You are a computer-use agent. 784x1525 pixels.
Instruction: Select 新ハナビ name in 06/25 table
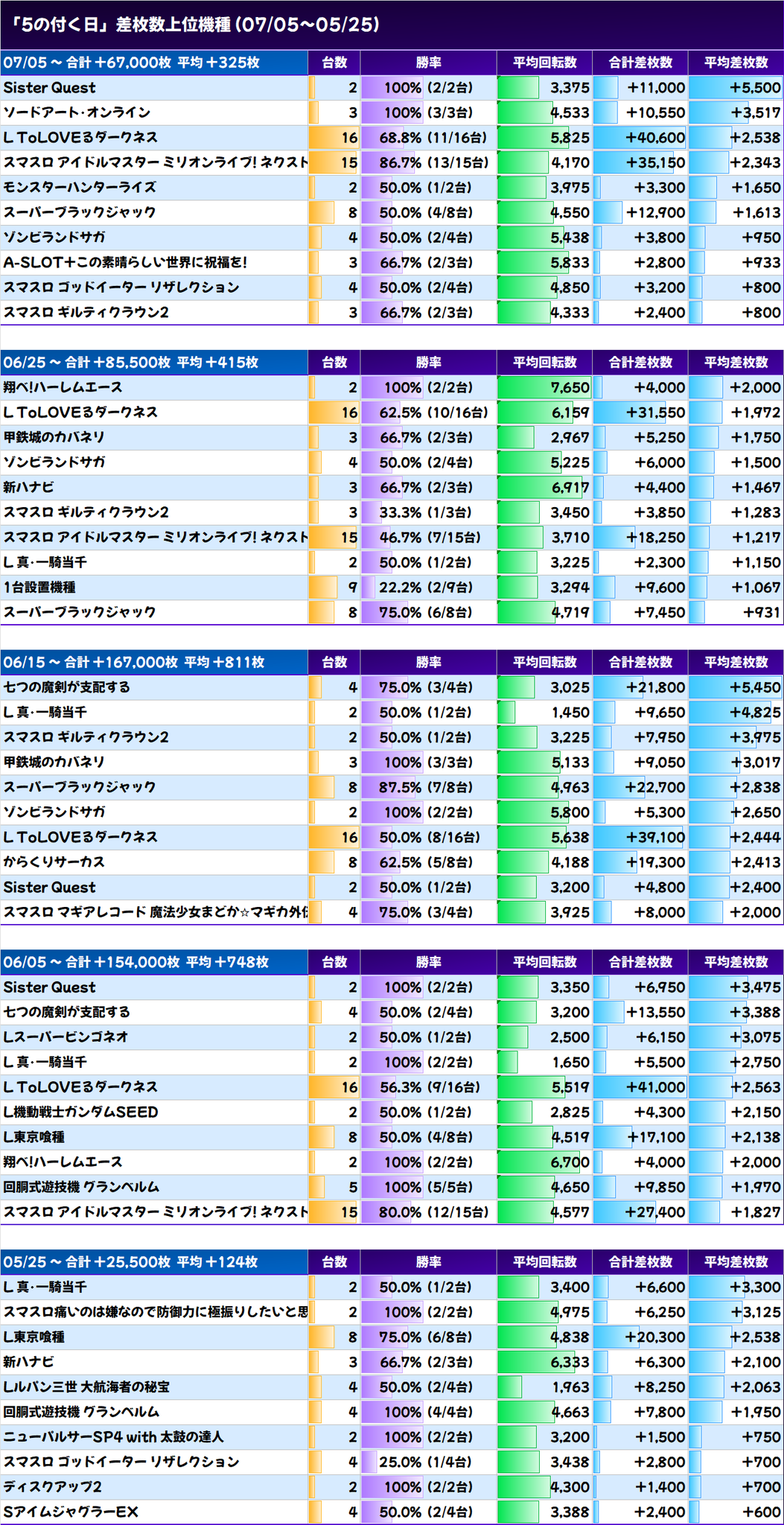tap(28, 488)
